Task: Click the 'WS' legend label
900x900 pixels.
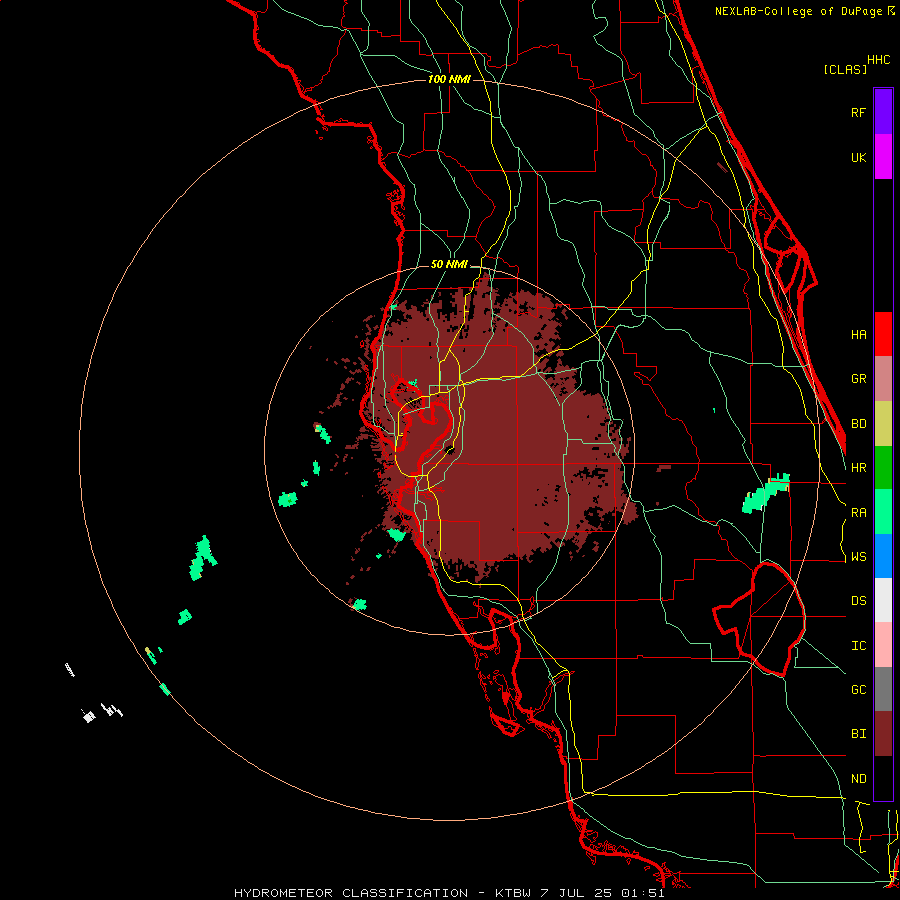Action: point(858,557)
